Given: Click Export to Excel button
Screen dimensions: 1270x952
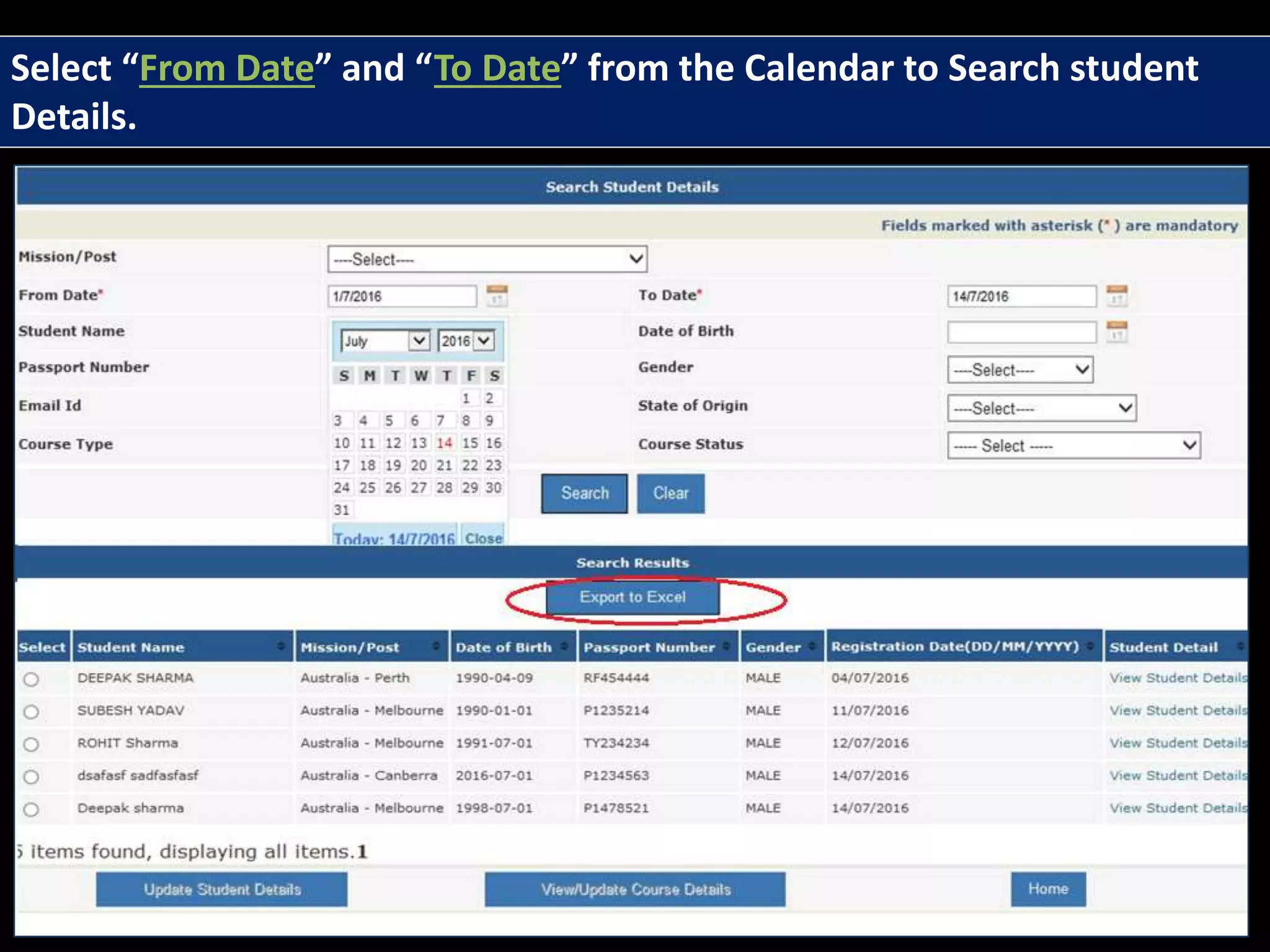Looking at the screenshot, I should coord(633,597).
